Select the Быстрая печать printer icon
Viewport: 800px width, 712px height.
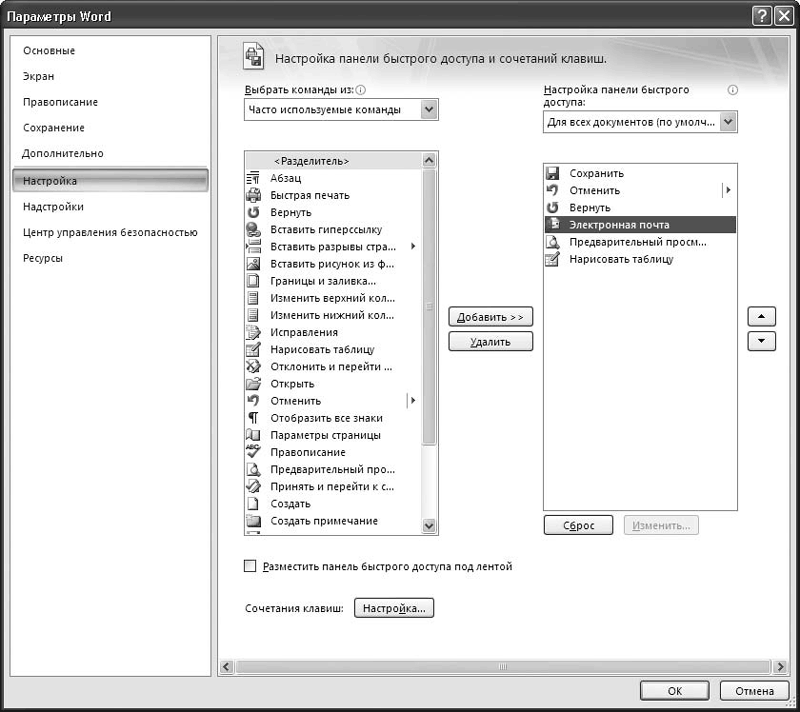point(253,195)
